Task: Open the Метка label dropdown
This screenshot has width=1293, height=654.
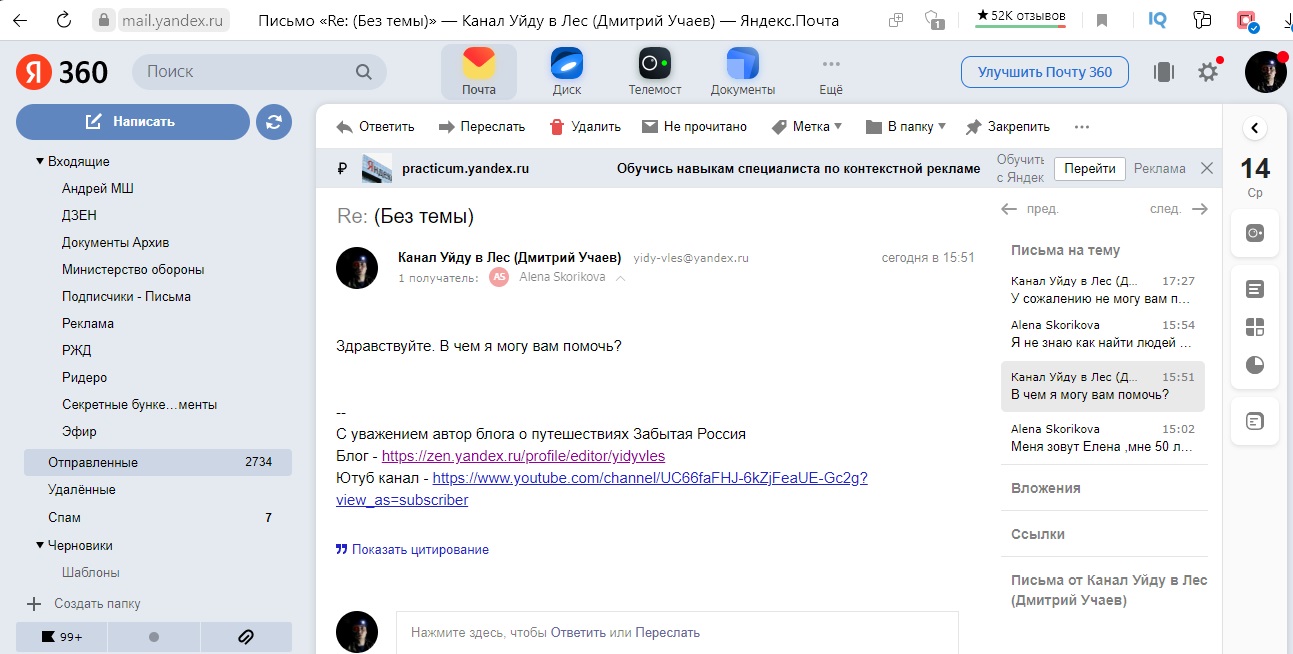Action: (807, 127)
